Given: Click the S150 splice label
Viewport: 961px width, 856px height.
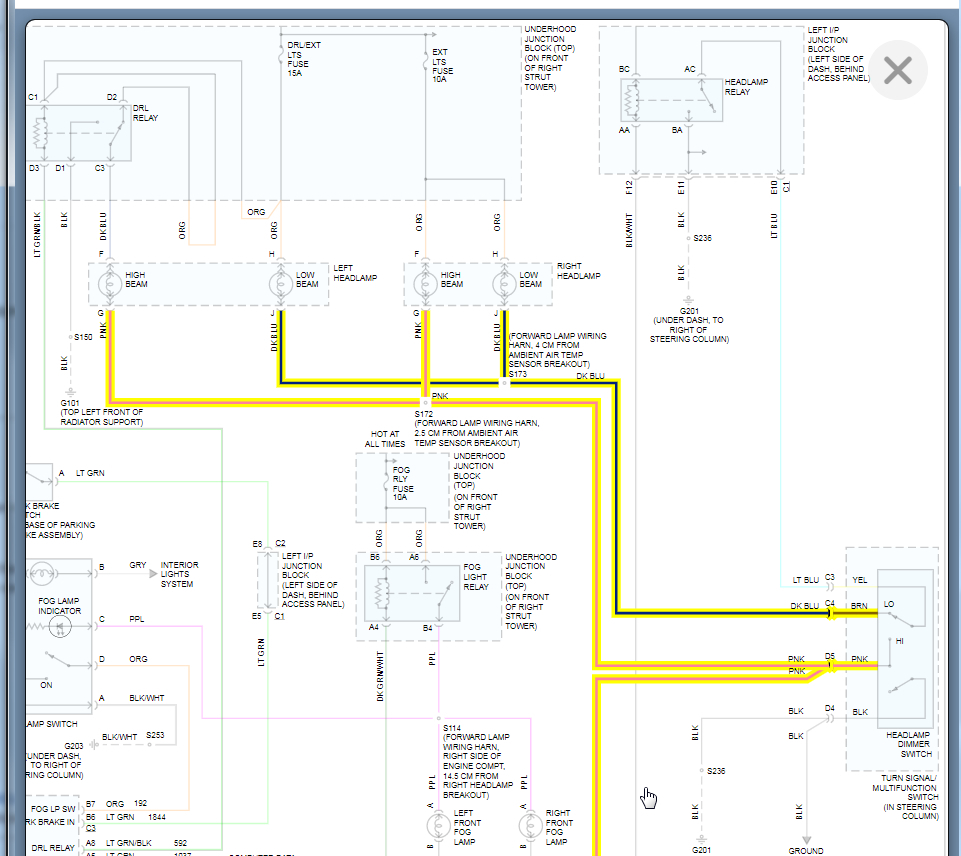Looking at the screenshot, I should (83, 337).
